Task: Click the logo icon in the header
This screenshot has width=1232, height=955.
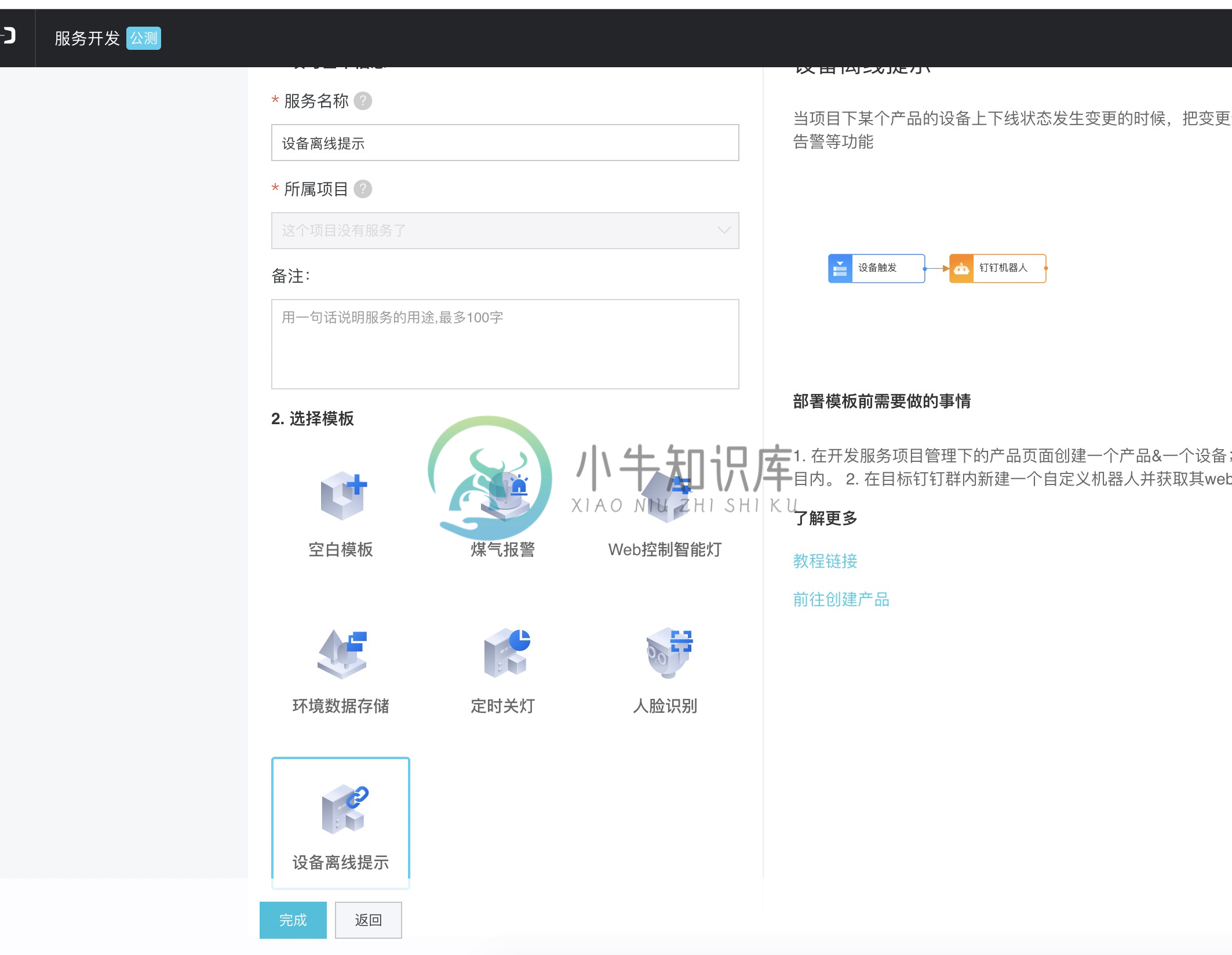Action: pyautogui.click(x=8, y=36)
